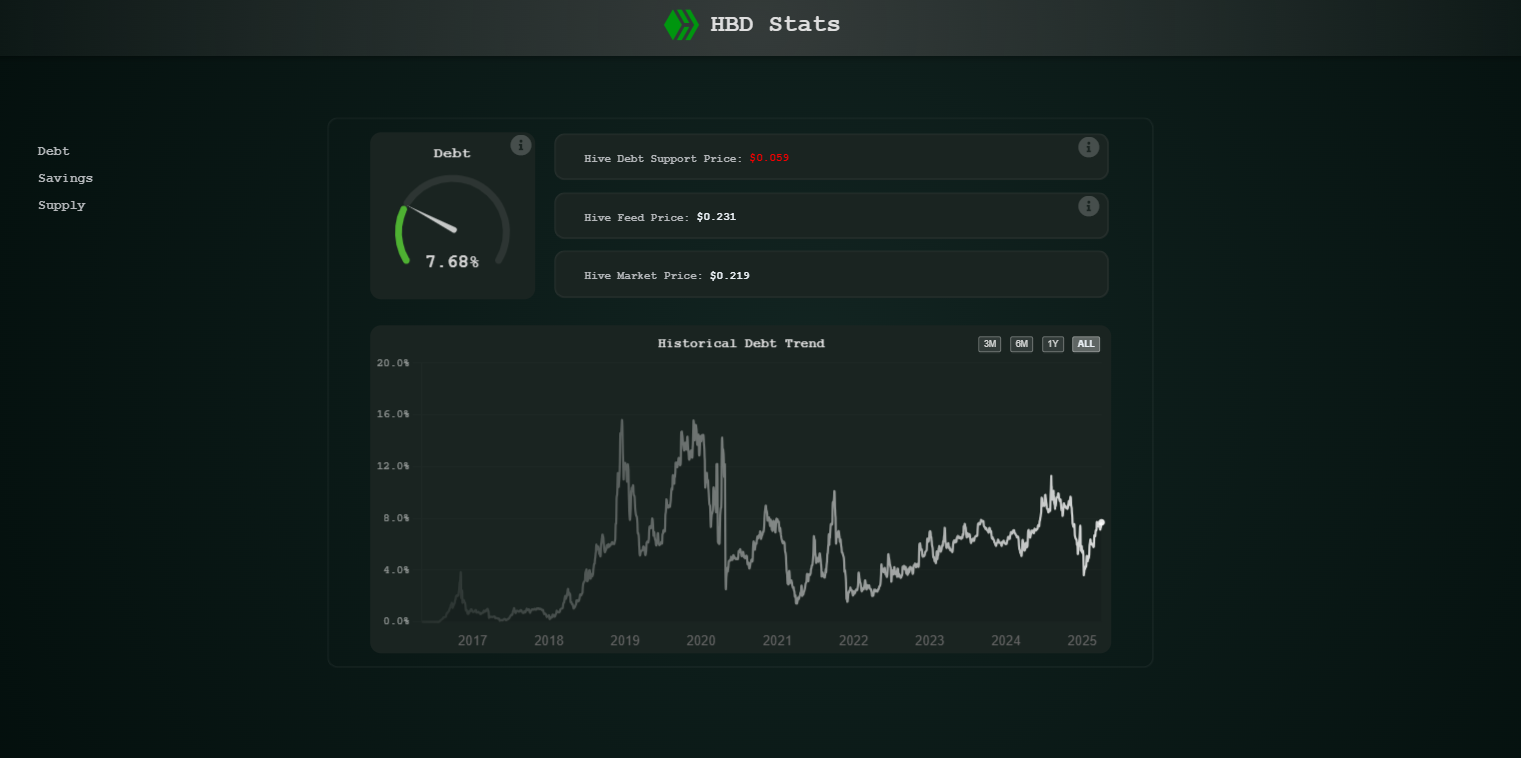Open info icon for Hive Debt Support Price
This screenshot has height=758, width=1521.
pos(1089,147)
